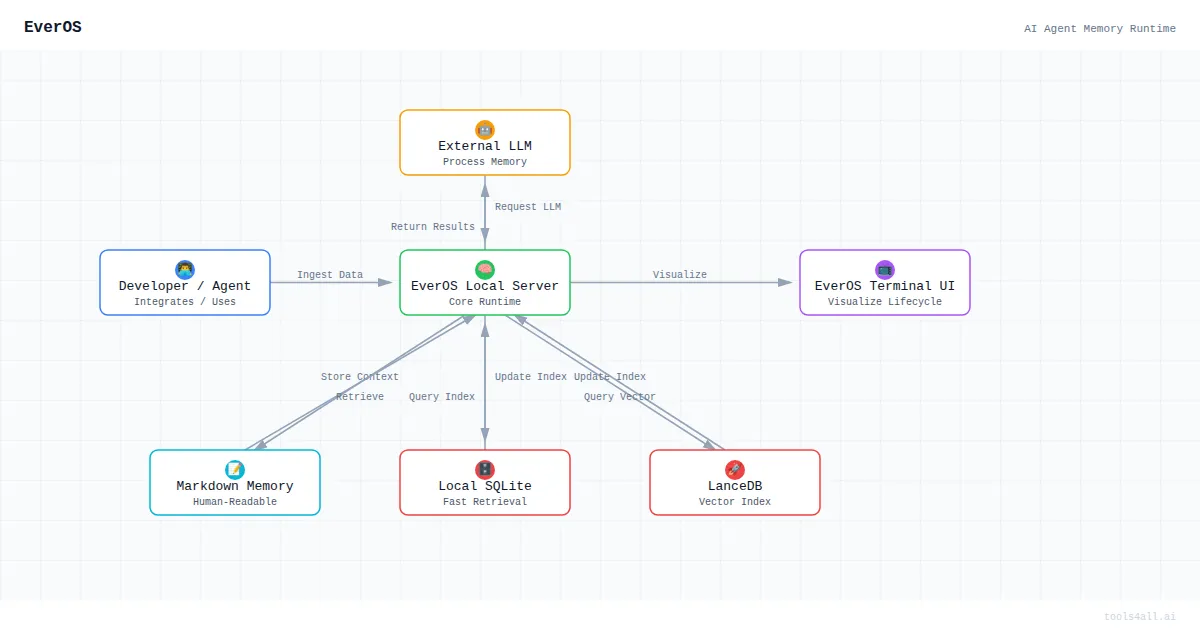This screenshot has width=1200, height=630.
Task: Select the "LanceDB" node title
Action: click(735, 486)
